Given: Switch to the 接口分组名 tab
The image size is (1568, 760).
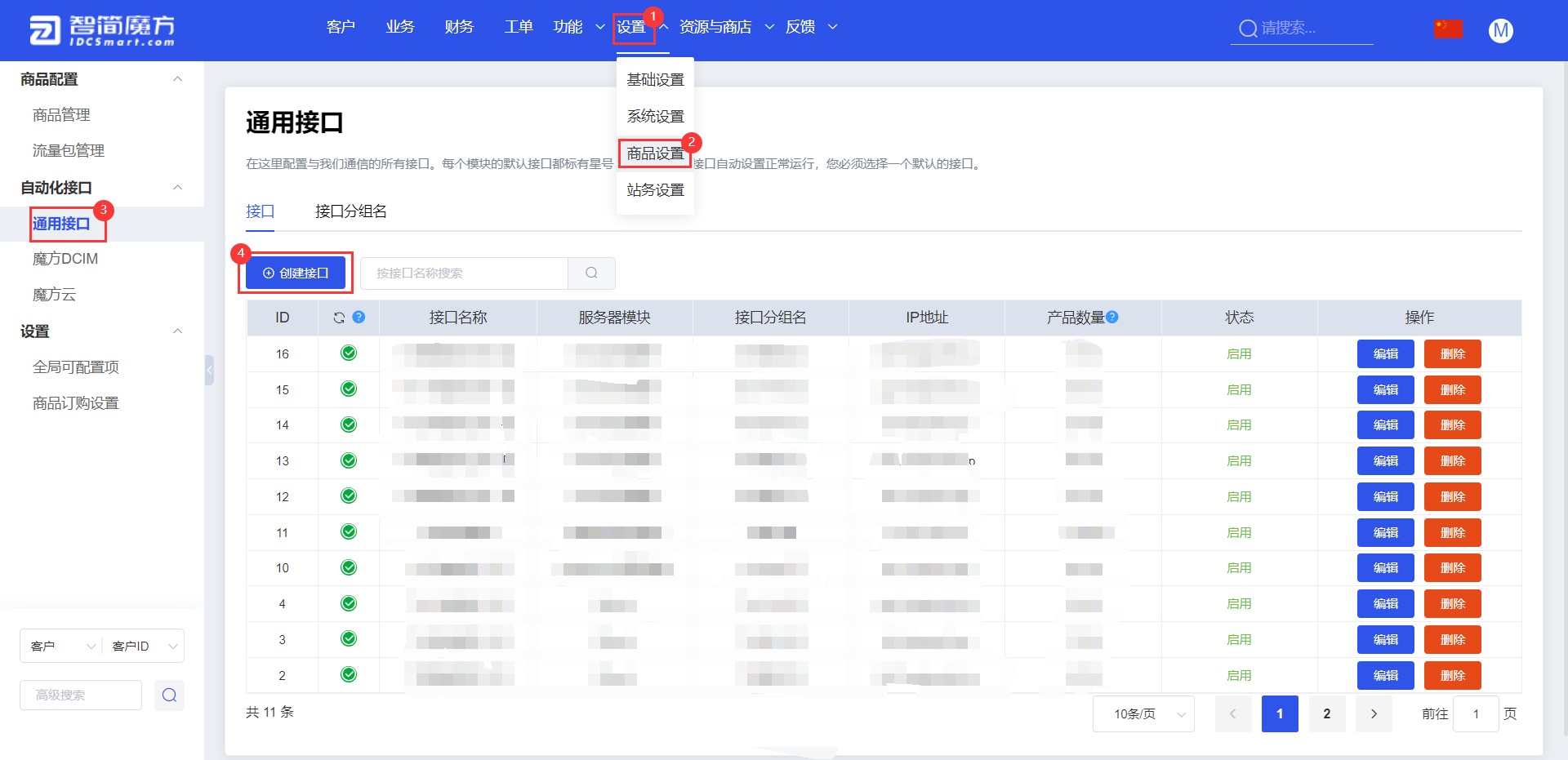Looking at the screenshot, I should (350, 211).
